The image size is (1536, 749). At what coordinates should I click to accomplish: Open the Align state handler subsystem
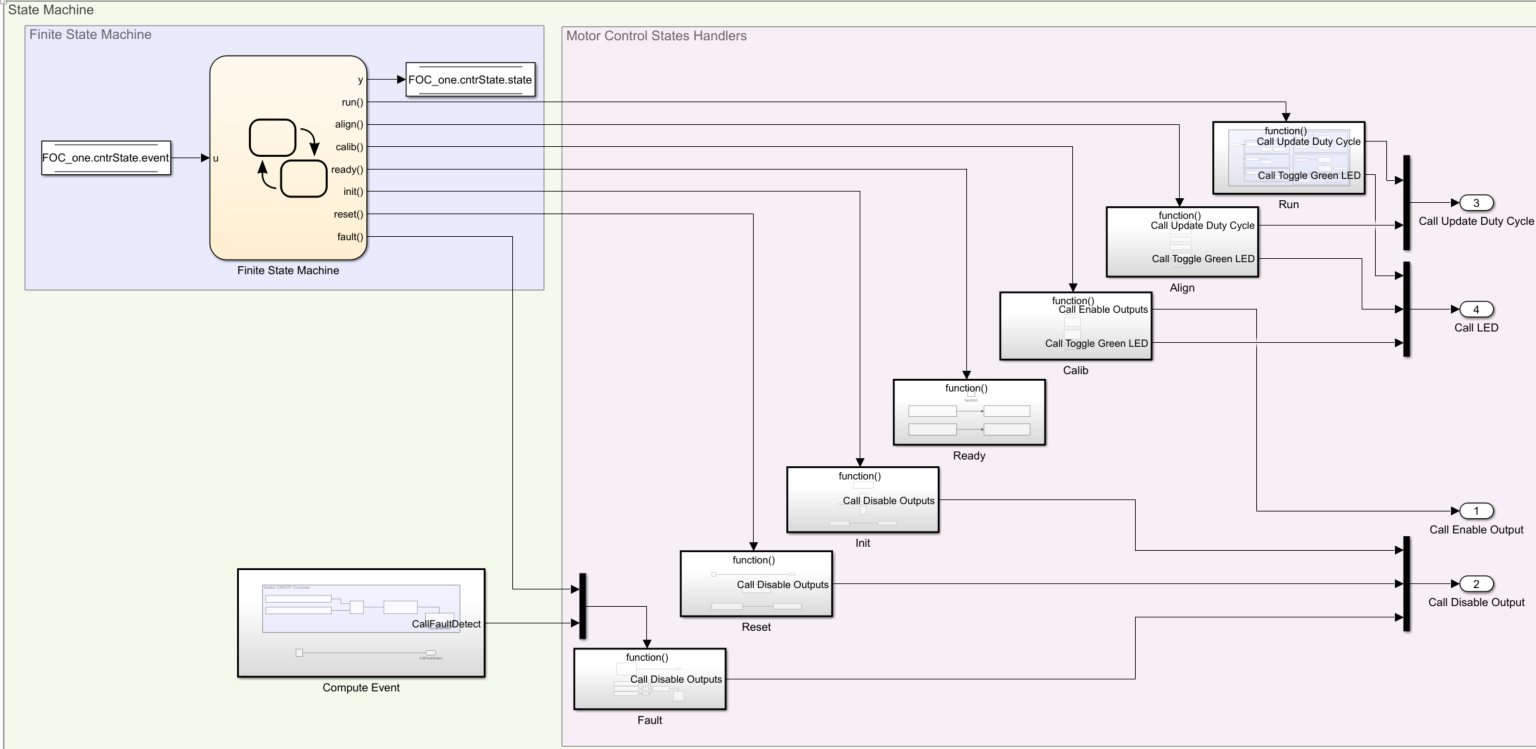tap(1182, 241)
